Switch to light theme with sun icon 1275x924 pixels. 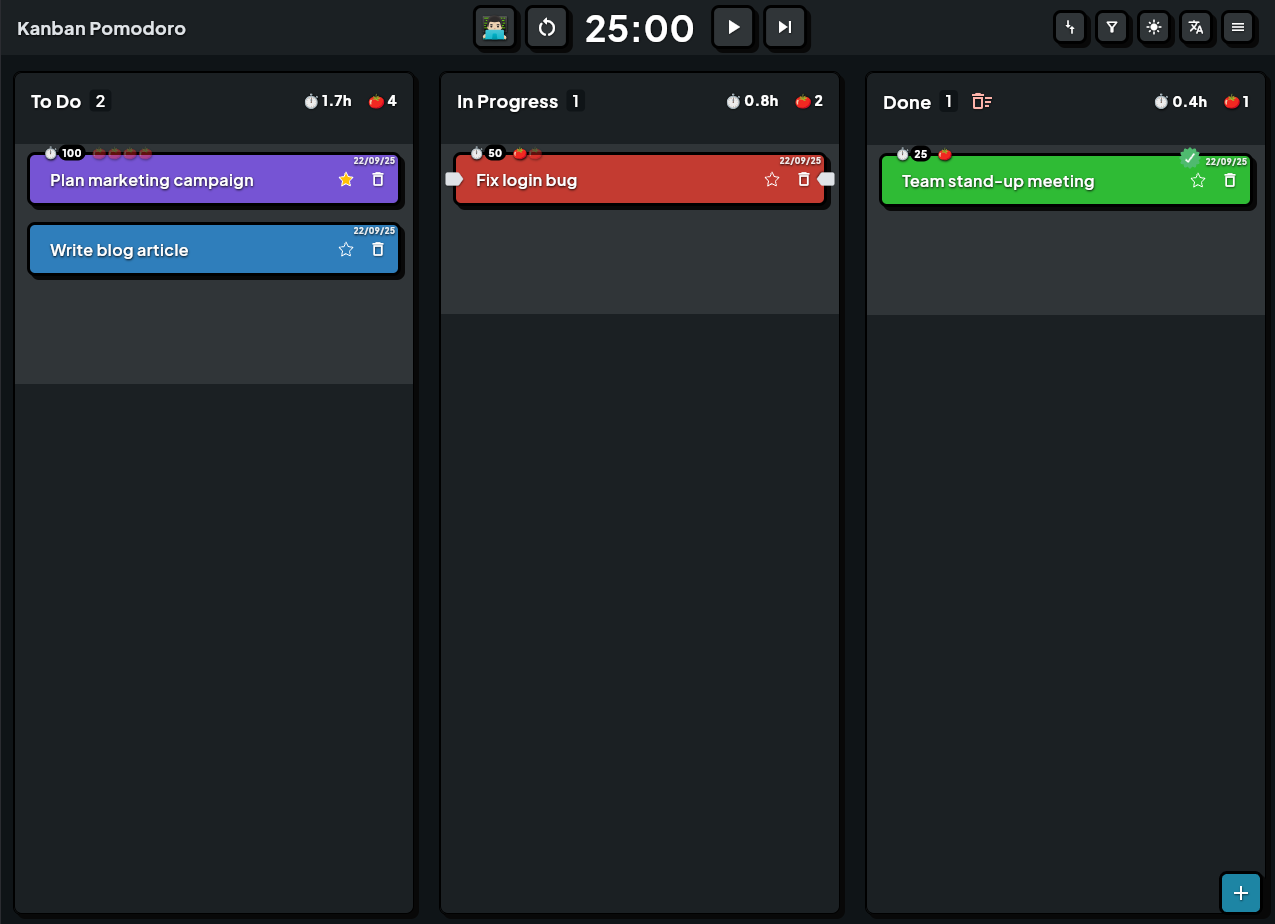click(x=1155, y=28)
